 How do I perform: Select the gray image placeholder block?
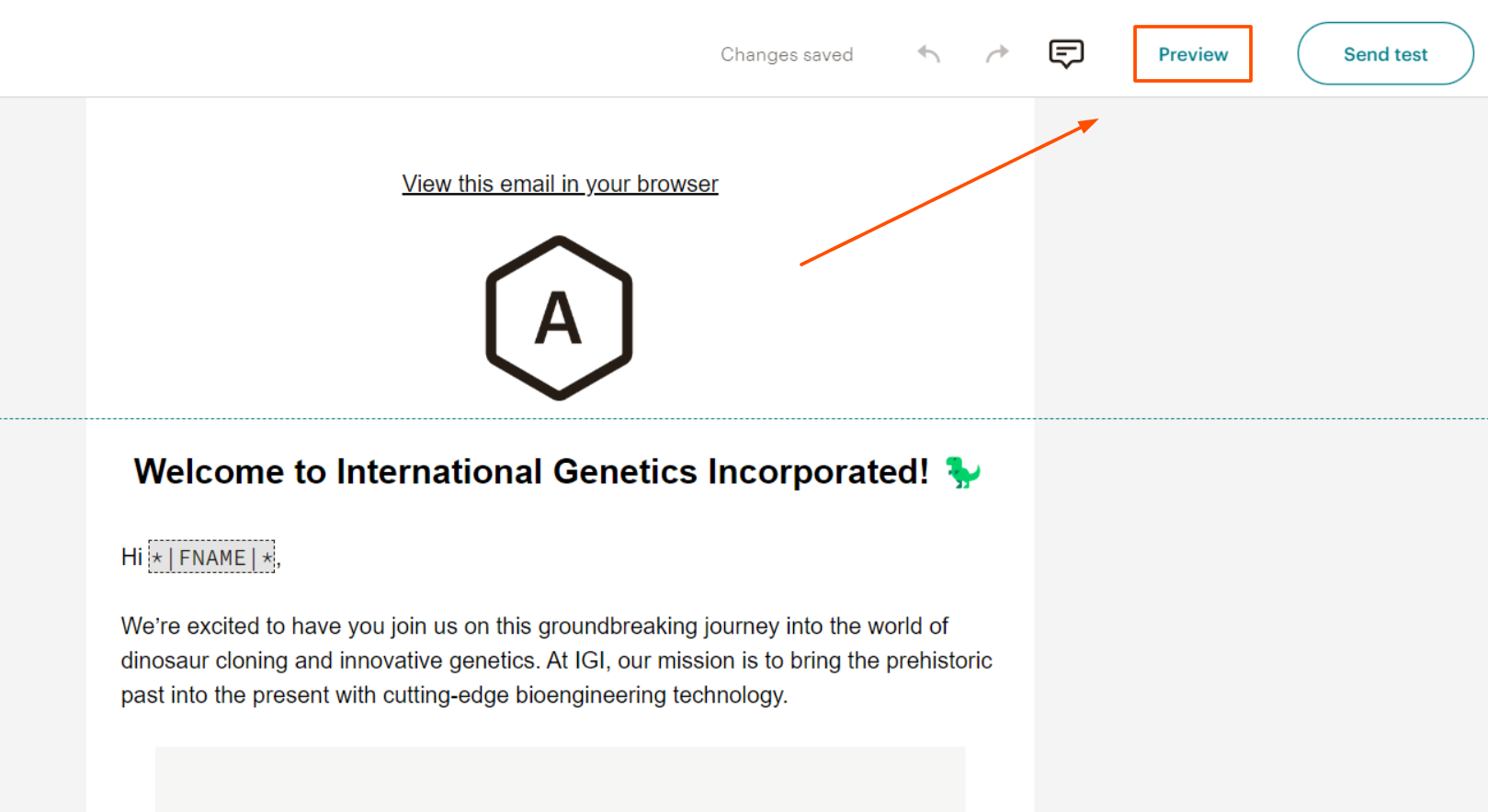point(560,779)
